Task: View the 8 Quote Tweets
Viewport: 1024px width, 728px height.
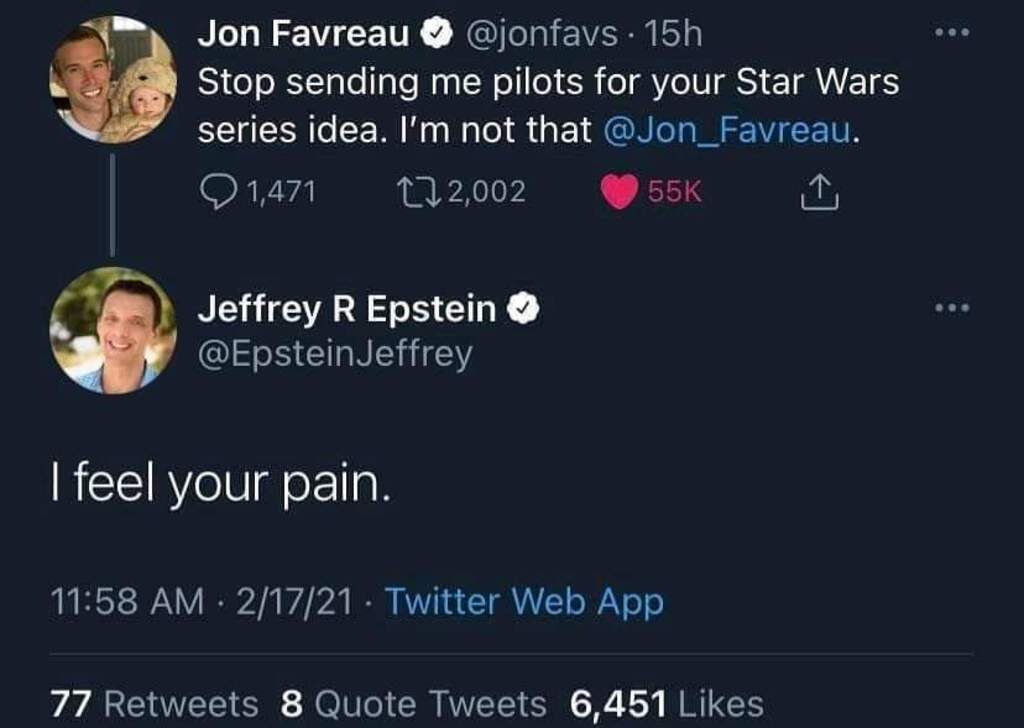Action: click(x=414, y=704)
